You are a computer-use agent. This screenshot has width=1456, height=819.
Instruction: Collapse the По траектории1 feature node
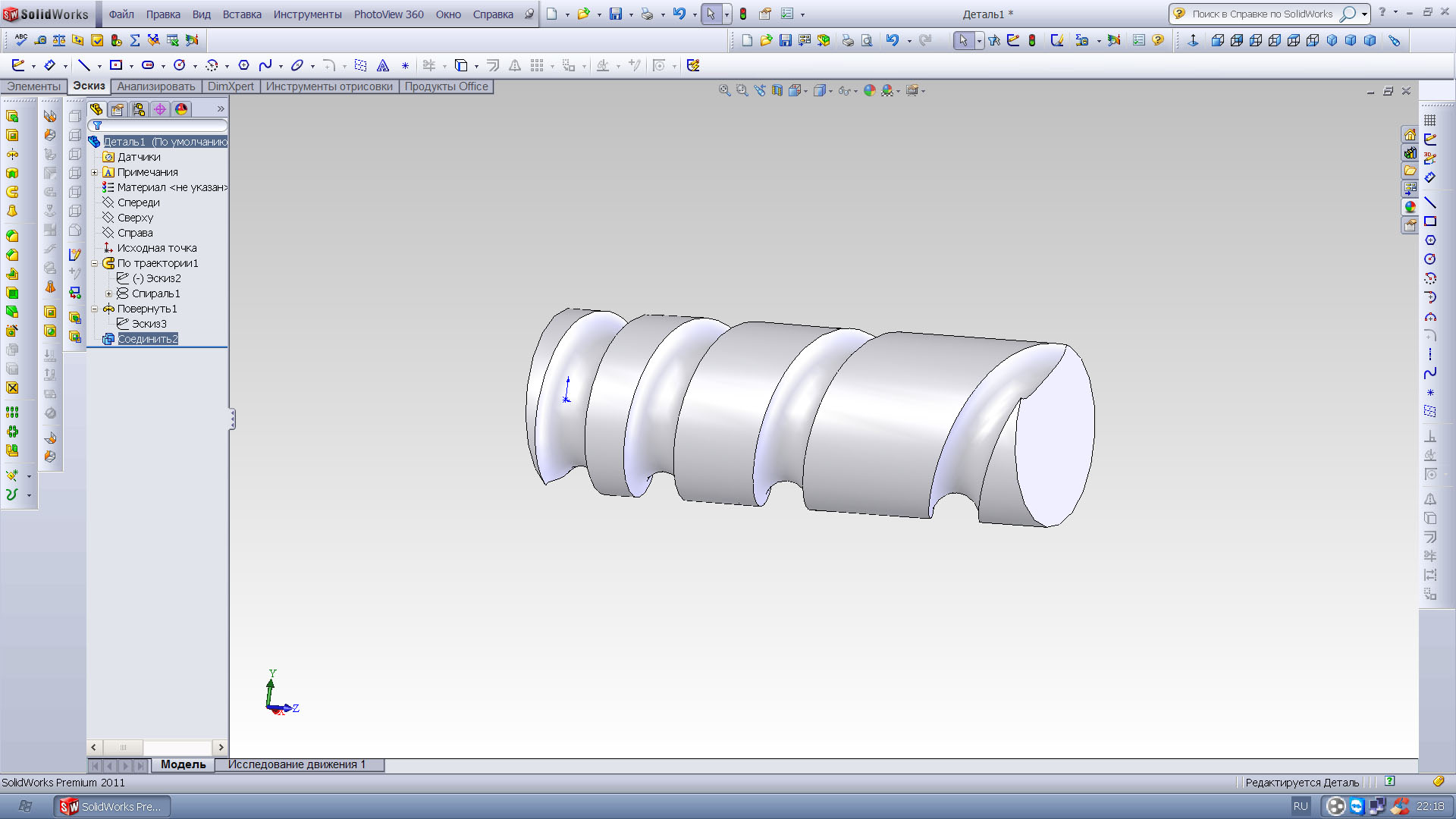coord(95,263)
